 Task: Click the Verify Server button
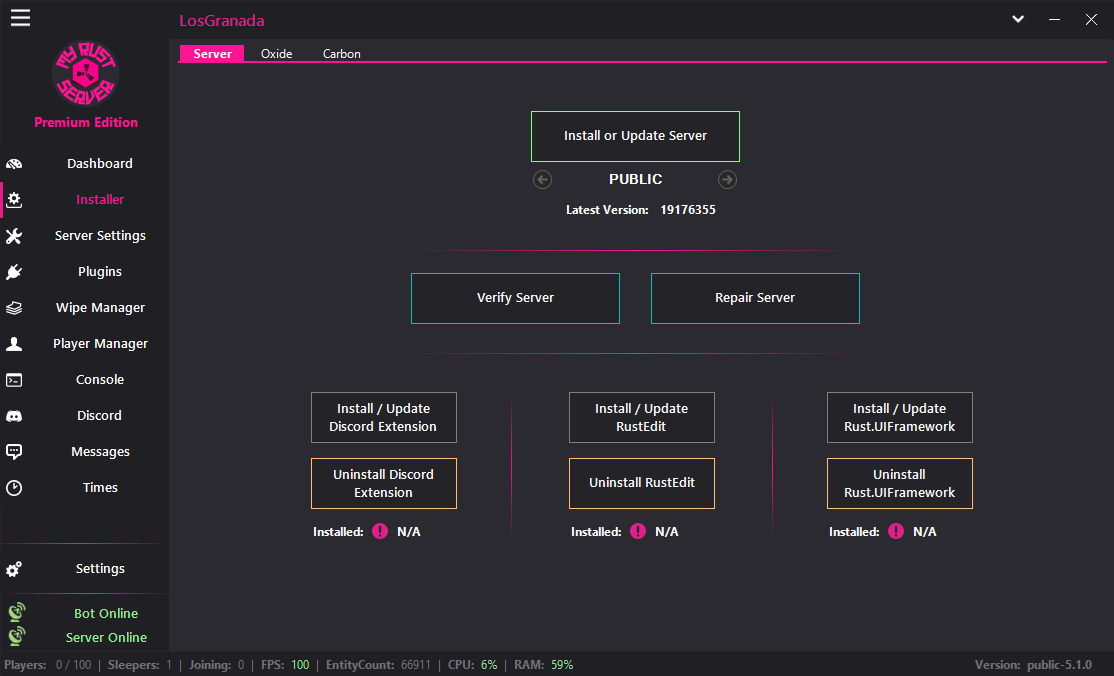(515, 299)
